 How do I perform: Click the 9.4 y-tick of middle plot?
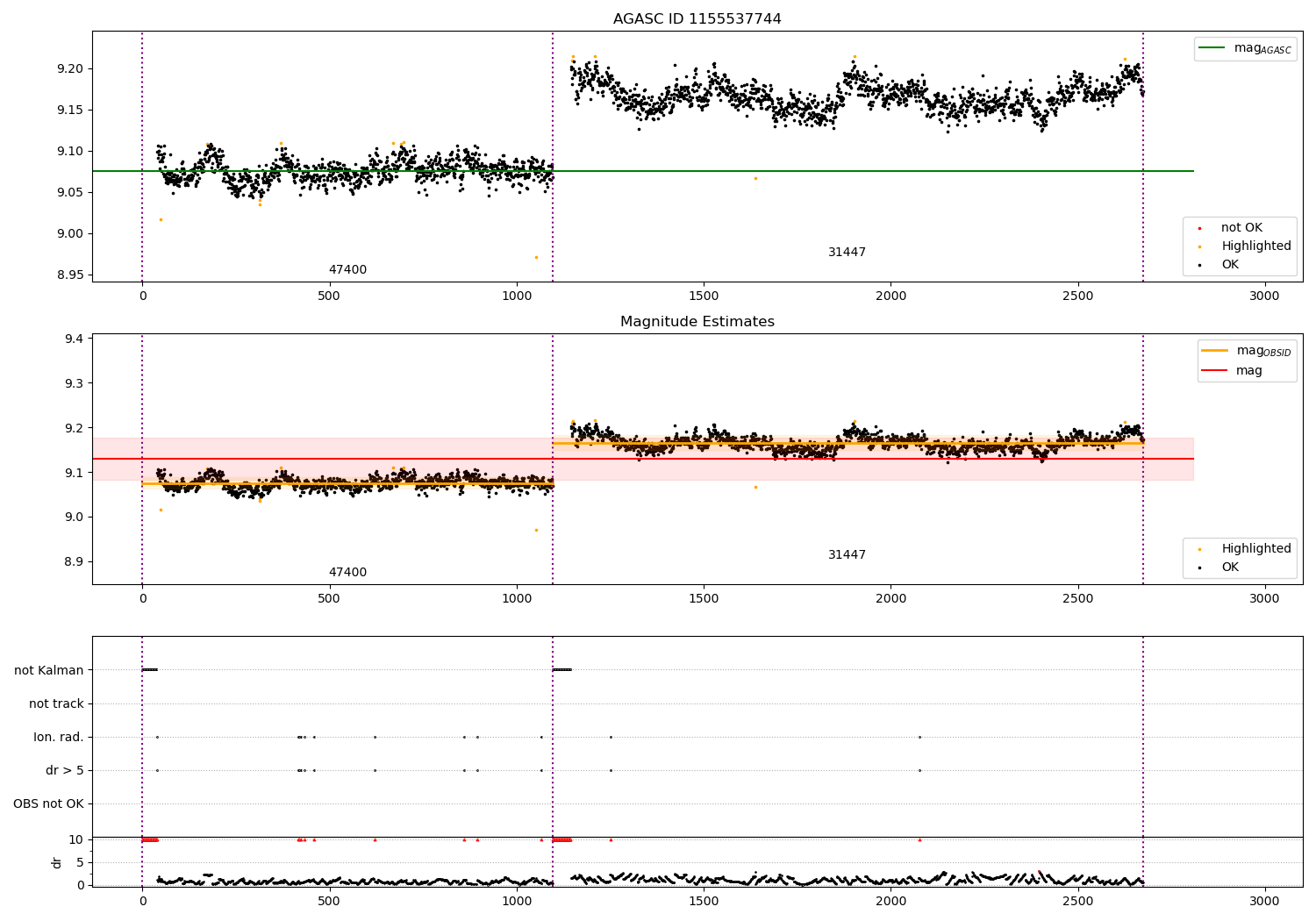[x=74, y=339]
